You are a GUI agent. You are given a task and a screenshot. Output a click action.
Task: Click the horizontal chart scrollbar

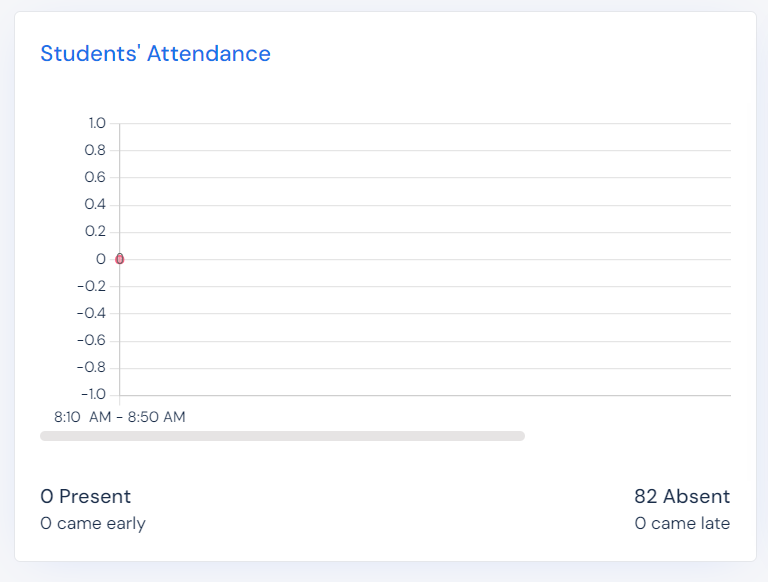click(282, 436)
